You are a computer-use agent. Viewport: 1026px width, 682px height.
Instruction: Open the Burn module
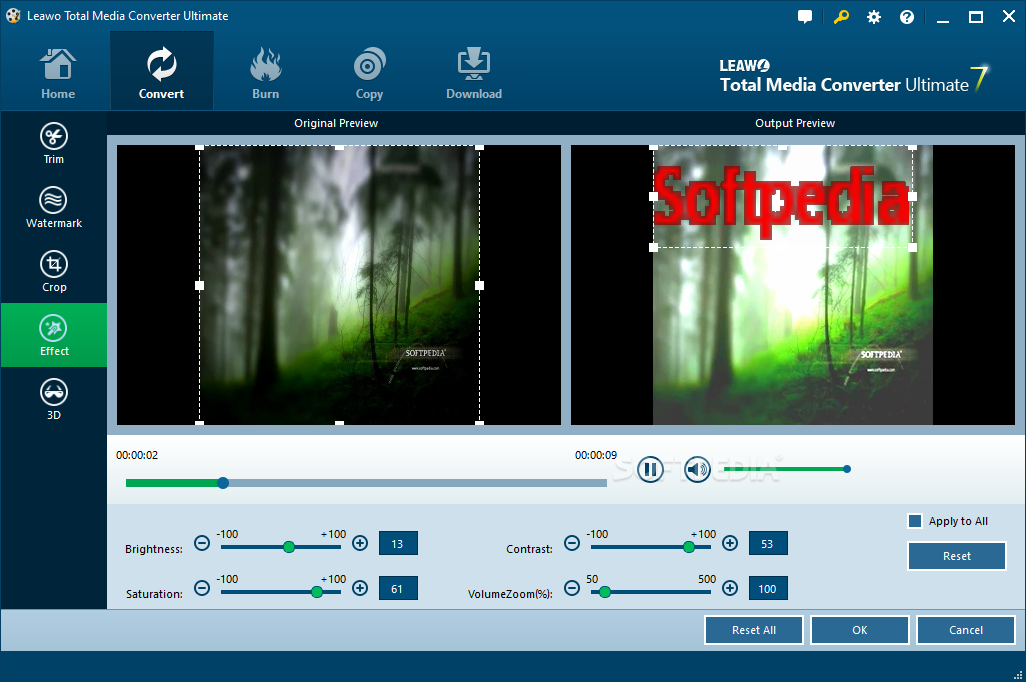point(266,74)
